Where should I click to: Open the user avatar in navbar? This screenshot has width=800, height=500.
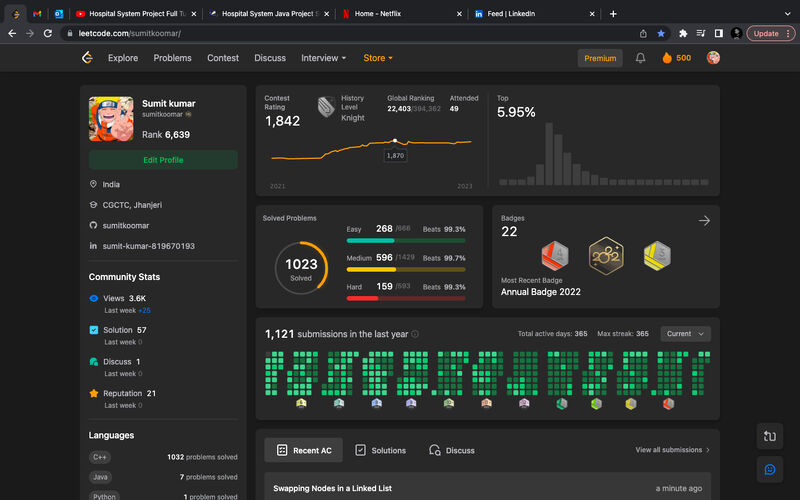tap(713, 58)
